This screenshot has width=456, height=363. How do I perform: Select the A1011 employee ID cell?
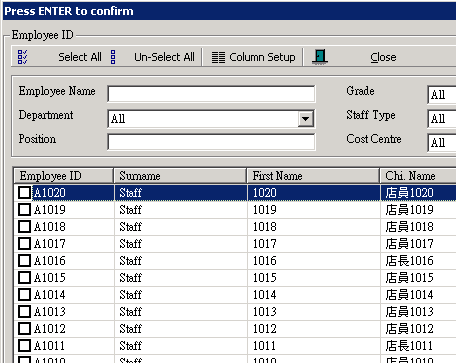pos(50,346)
